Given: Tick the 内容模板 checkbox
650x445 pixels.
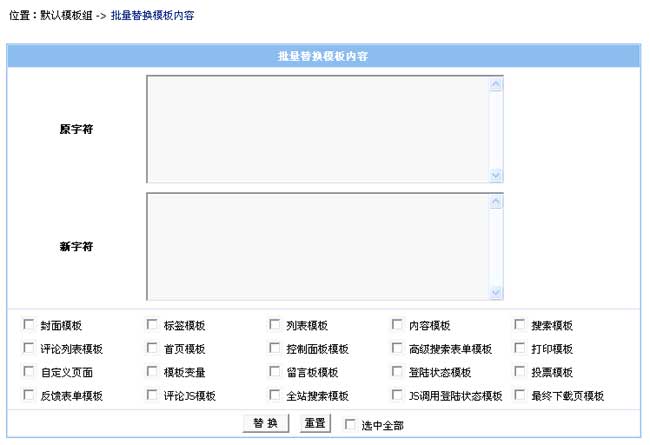Looking at the screenshot, I should 398,325.
